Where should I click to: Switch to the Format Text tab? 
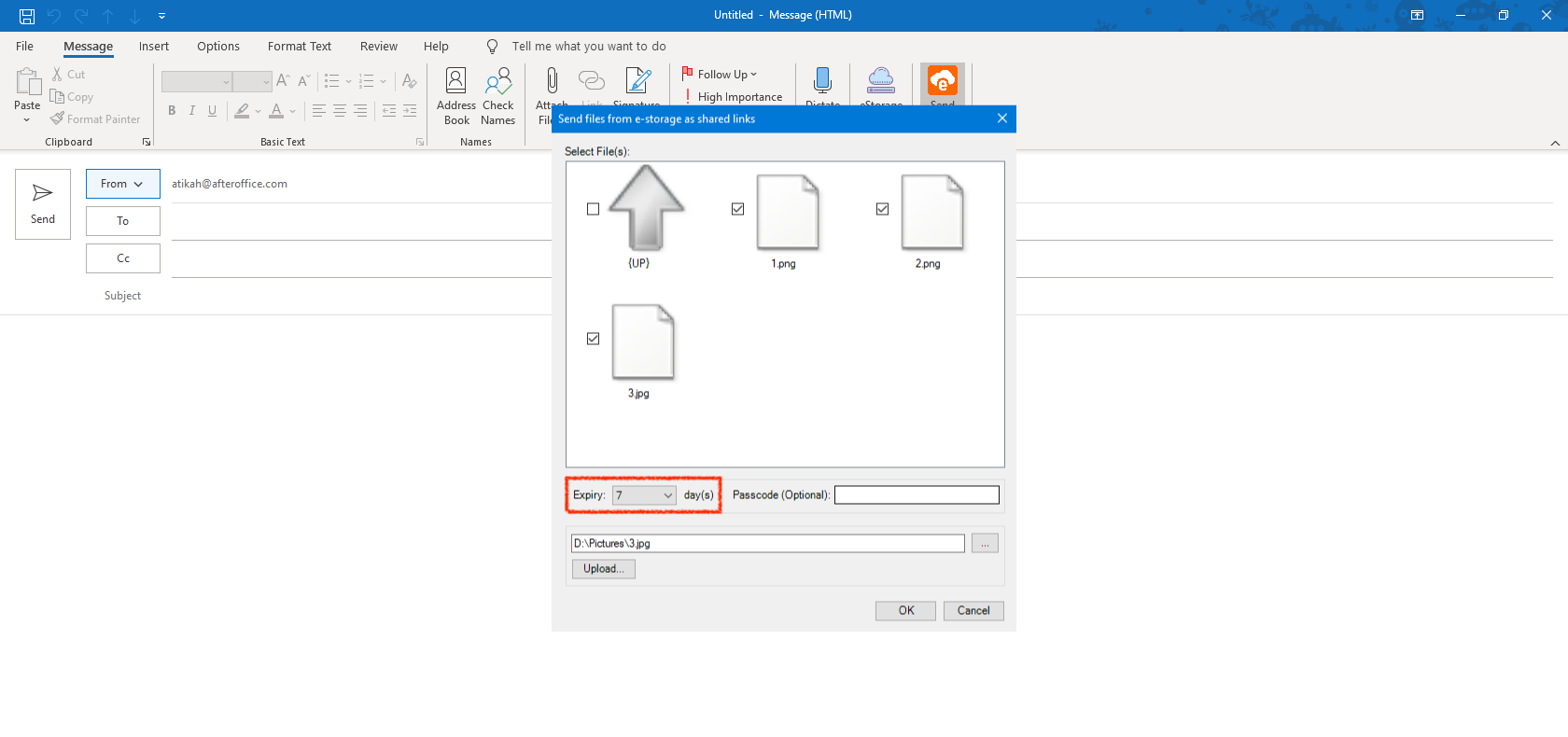pyautogui.click(x=299, y=47)
